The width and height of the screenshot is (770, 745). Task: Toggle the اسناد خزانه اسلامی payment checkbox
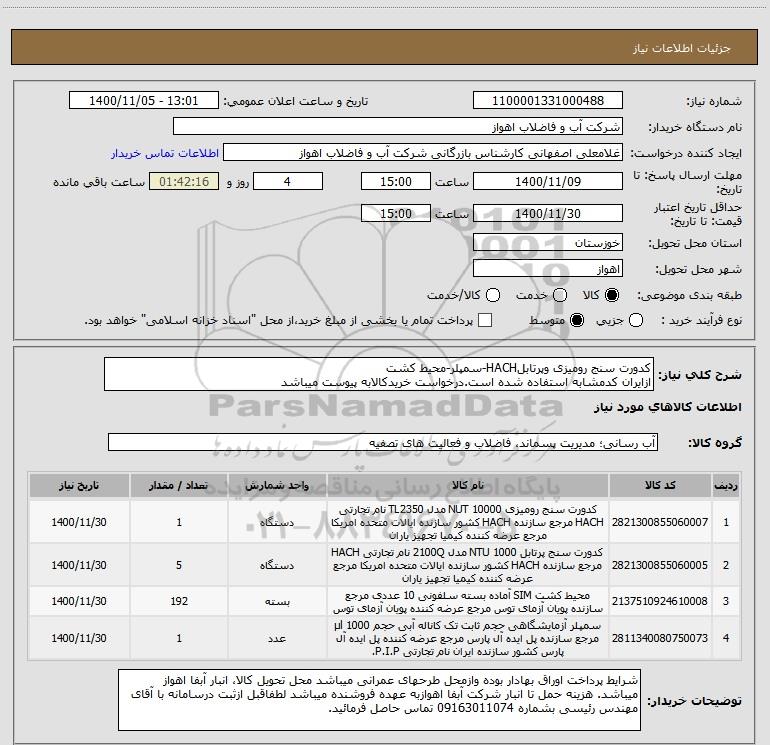[485, 320]
